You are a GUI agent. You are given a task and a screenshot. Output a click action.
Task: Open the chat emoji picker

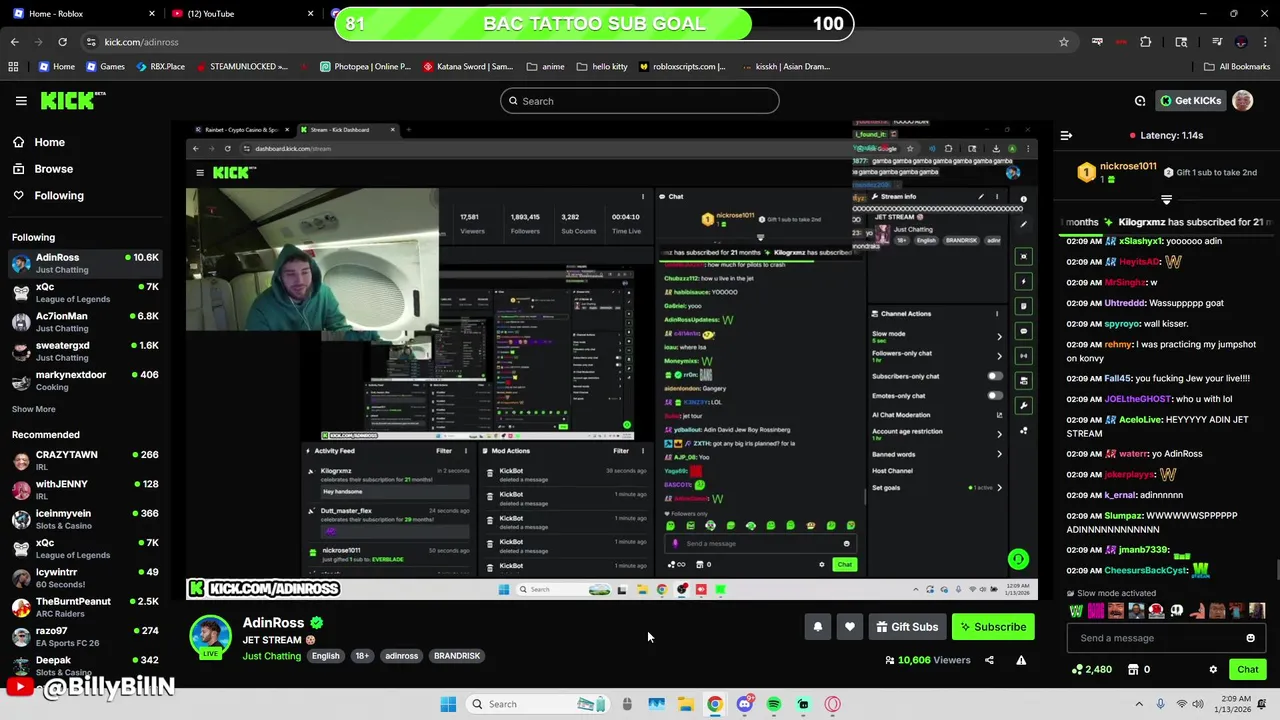1250,638
